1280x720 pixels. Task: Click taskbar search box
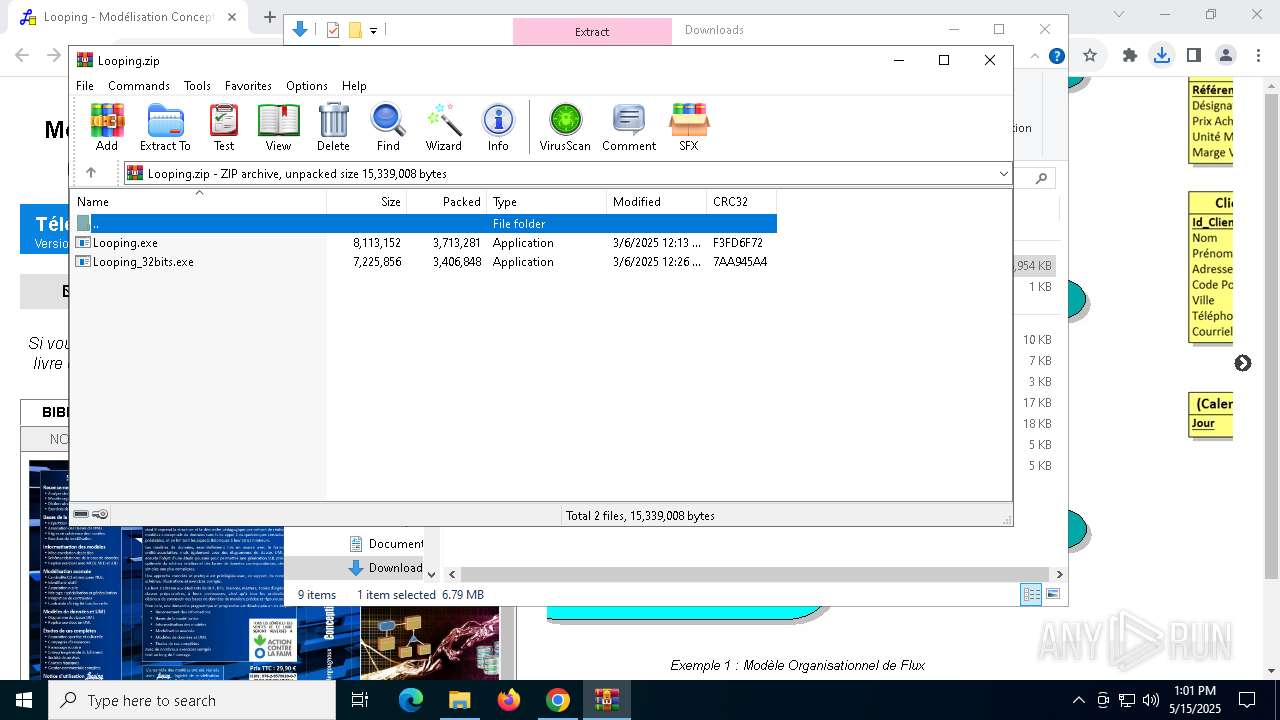tap(192, 700)
